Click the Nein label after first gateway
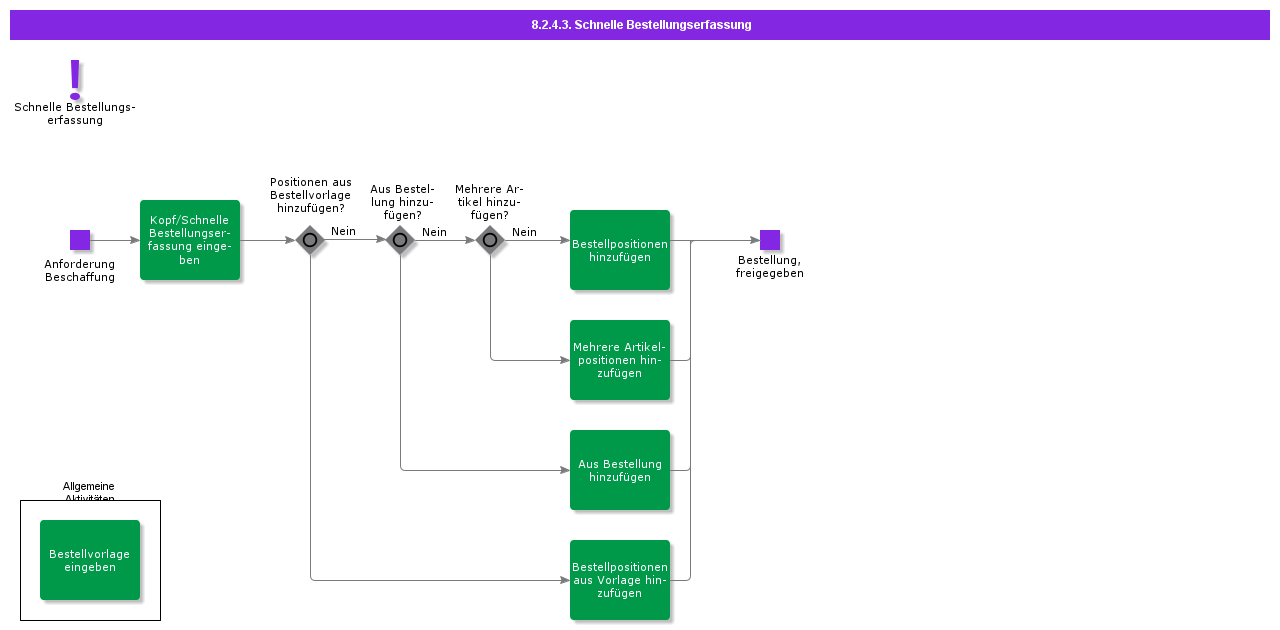Viewport: 1280px width, 630px height. tap(343, 231)
